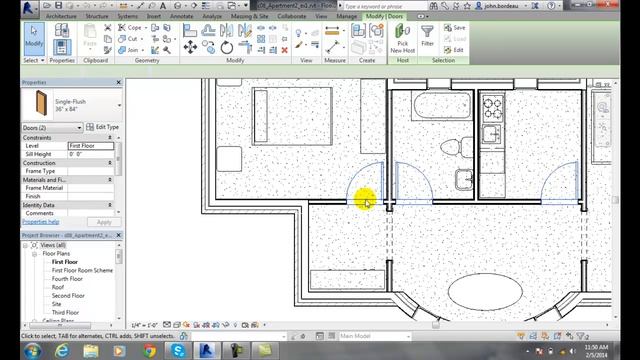Open the Architecture ribbon tab
This screenshot has height=360, width=640.
tap(61, 16)
